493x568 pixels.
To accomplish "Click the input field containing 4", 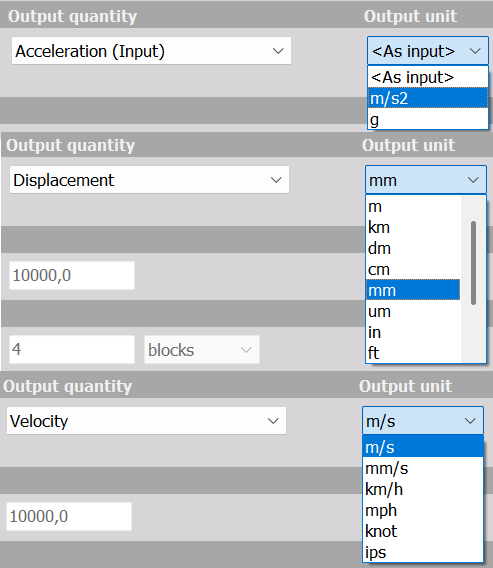I will point(72,350).
